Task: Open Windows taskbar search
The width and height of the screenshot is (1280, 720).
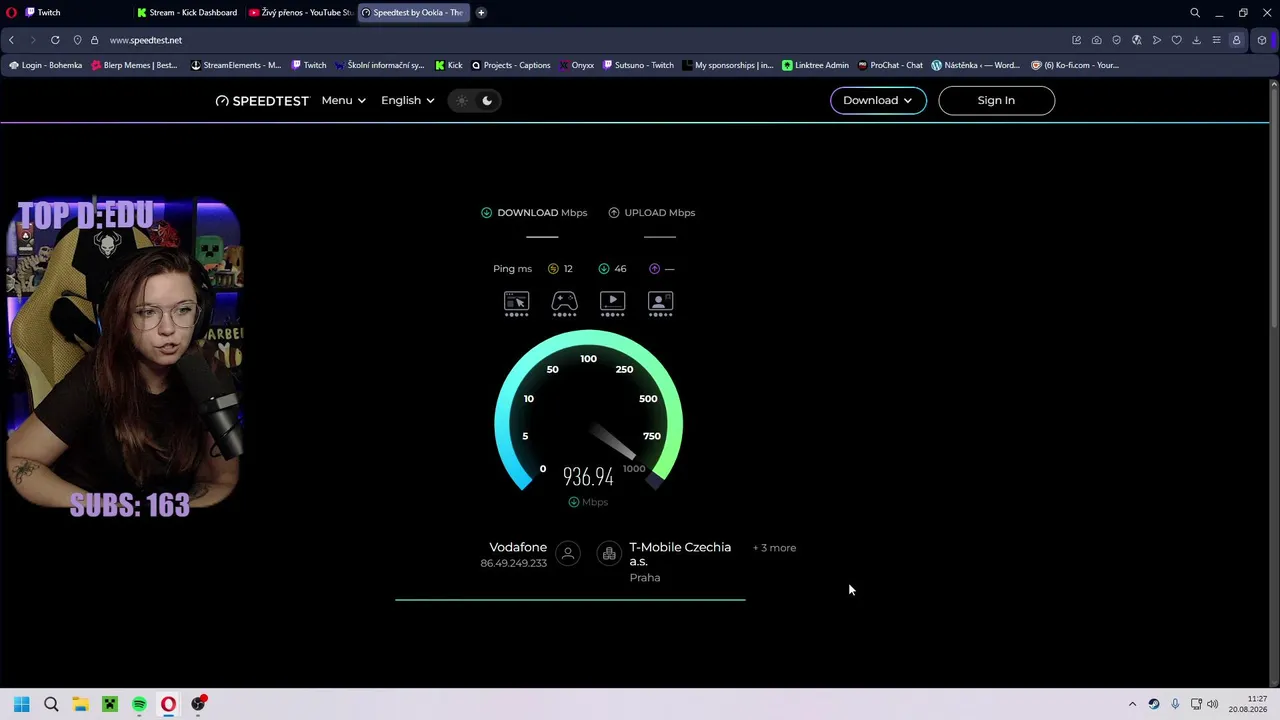Action: click(x=51, y=704)
